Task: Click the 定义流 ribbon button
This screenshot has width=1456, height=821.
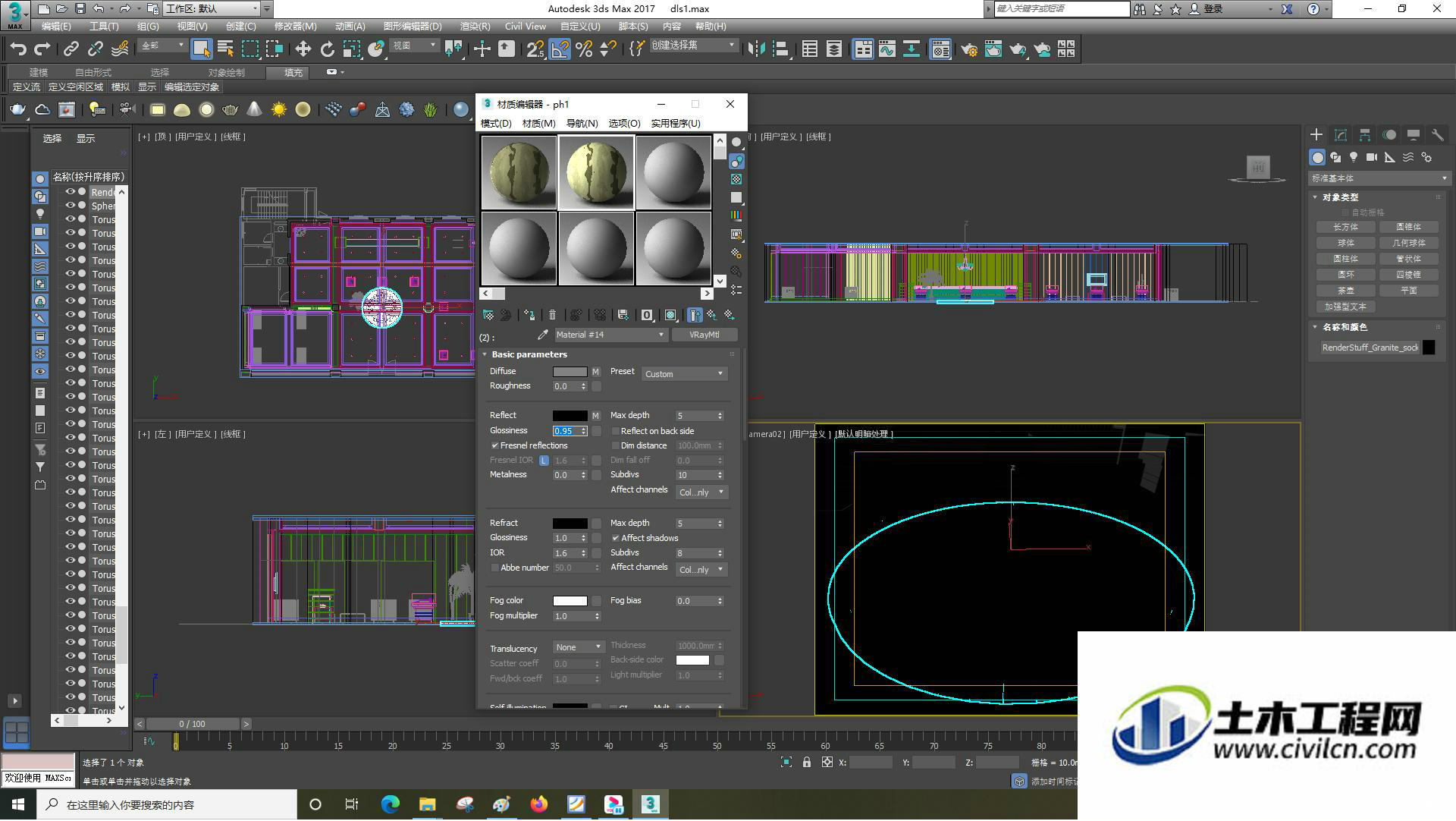Action: click(x=27, y=87)
